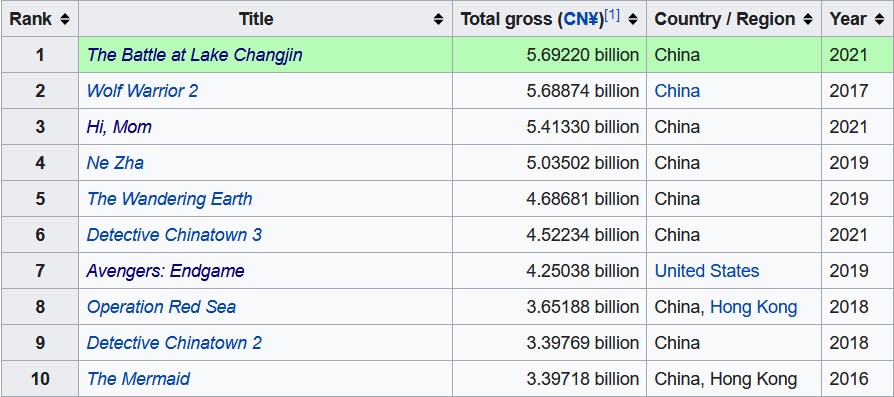Viewport: 894px width, 397px height.
Task: Open Detective Chinatown 3 link
Action: [174, 234]
